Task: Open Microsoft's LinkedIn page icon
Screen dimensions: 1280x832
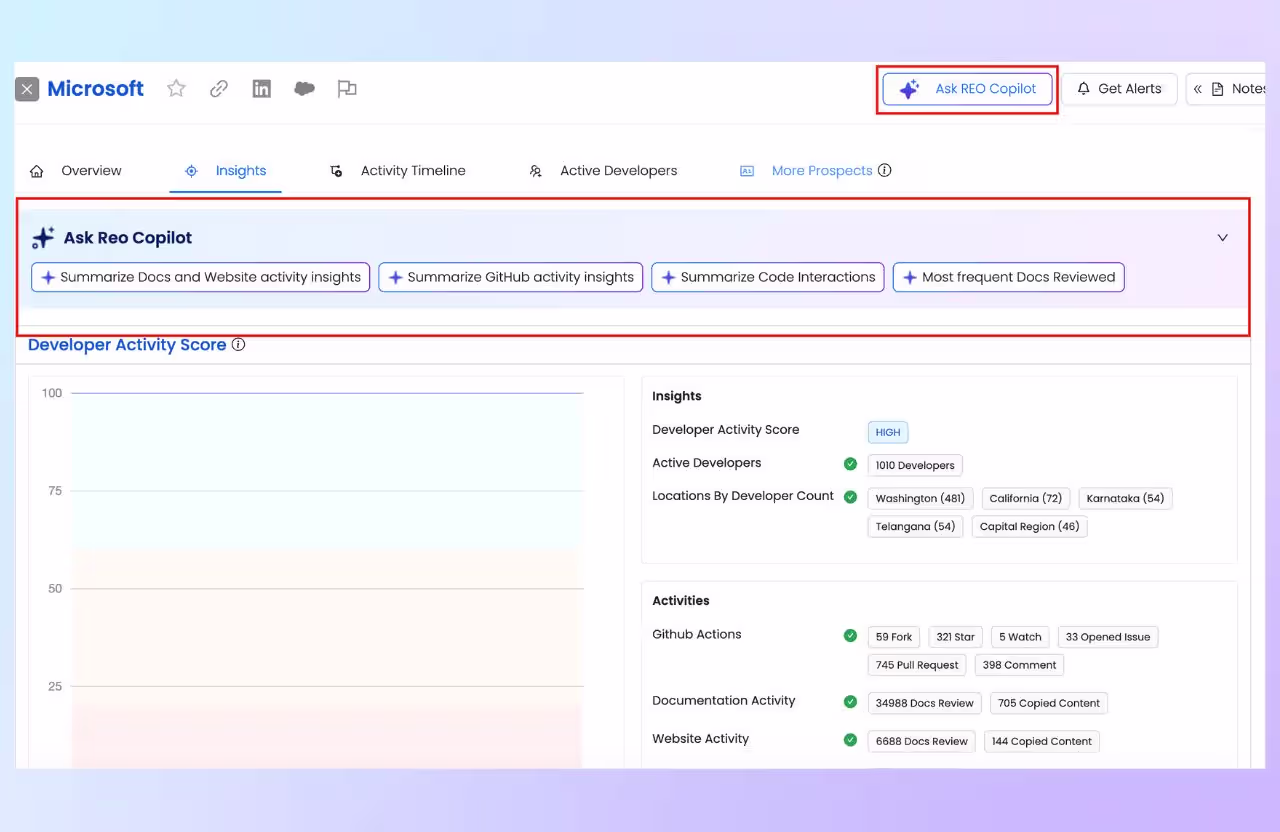Action: click(262, 88)
